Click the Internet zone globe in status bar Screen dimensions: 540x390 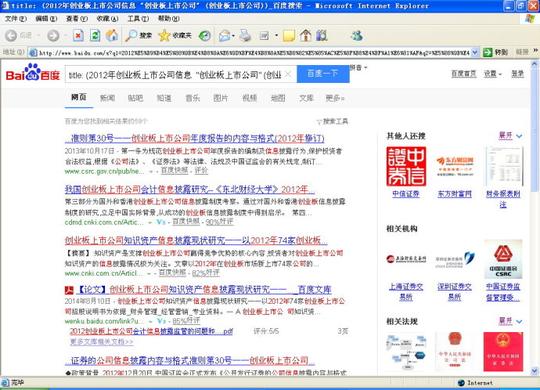pos(461,383)
